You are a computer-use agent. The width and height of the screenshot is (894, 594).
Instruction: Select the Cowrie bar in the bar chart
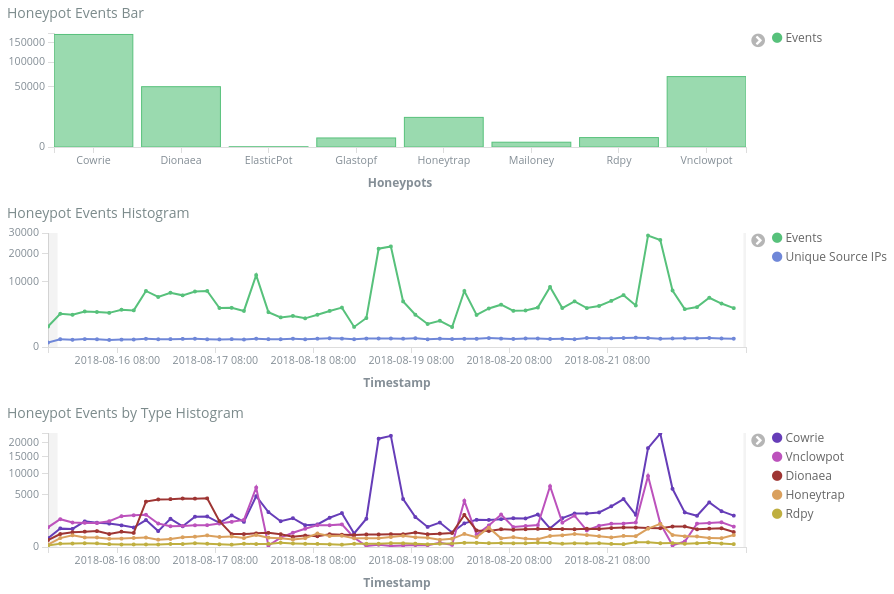93,91
